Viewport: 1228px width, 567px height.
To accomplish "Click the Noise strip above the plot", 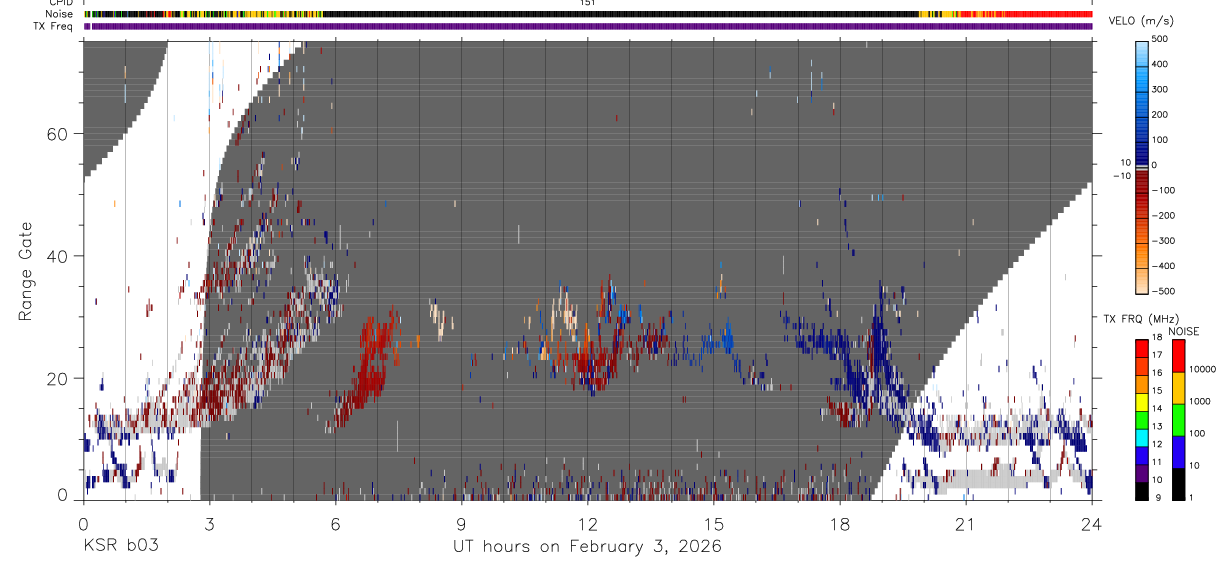I will pos(588,14).
